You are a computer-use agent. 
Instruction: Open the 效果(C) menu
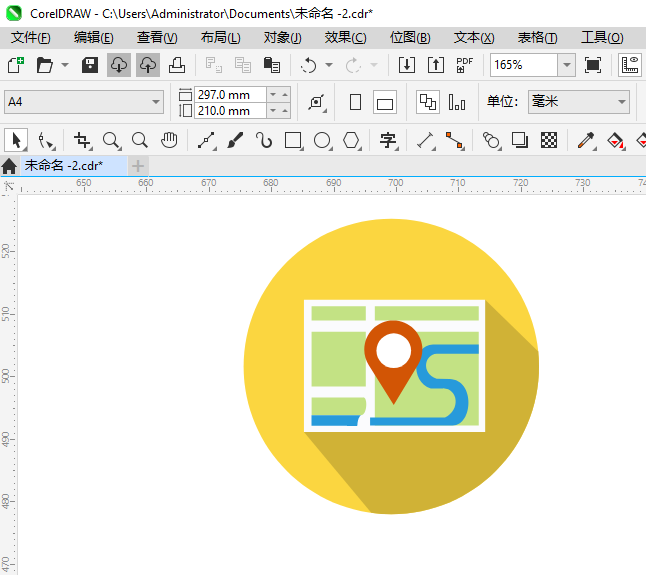[x=345, y=37]
